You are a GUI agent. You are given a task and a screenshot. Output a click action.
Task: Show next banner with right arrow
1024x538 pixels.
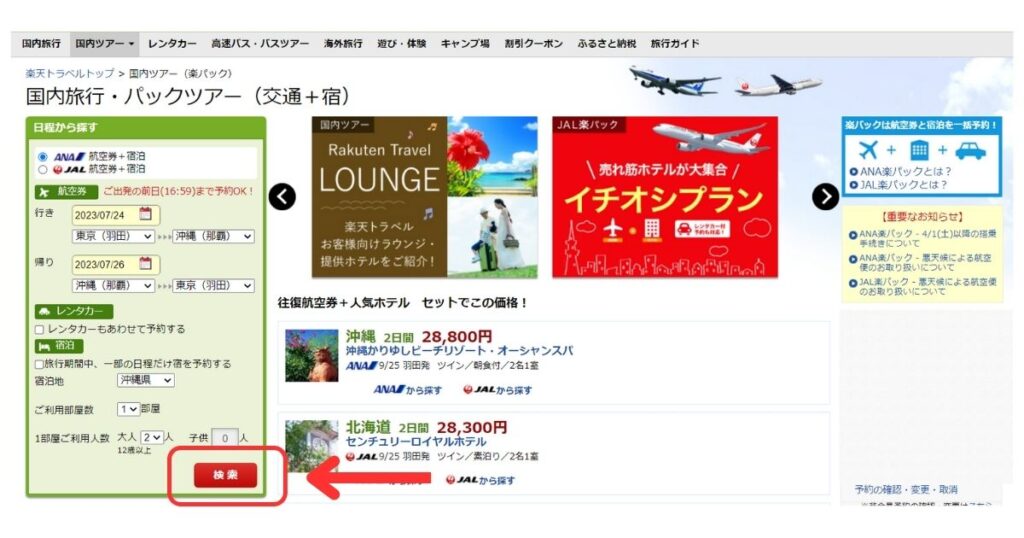(x=825, y=197)
